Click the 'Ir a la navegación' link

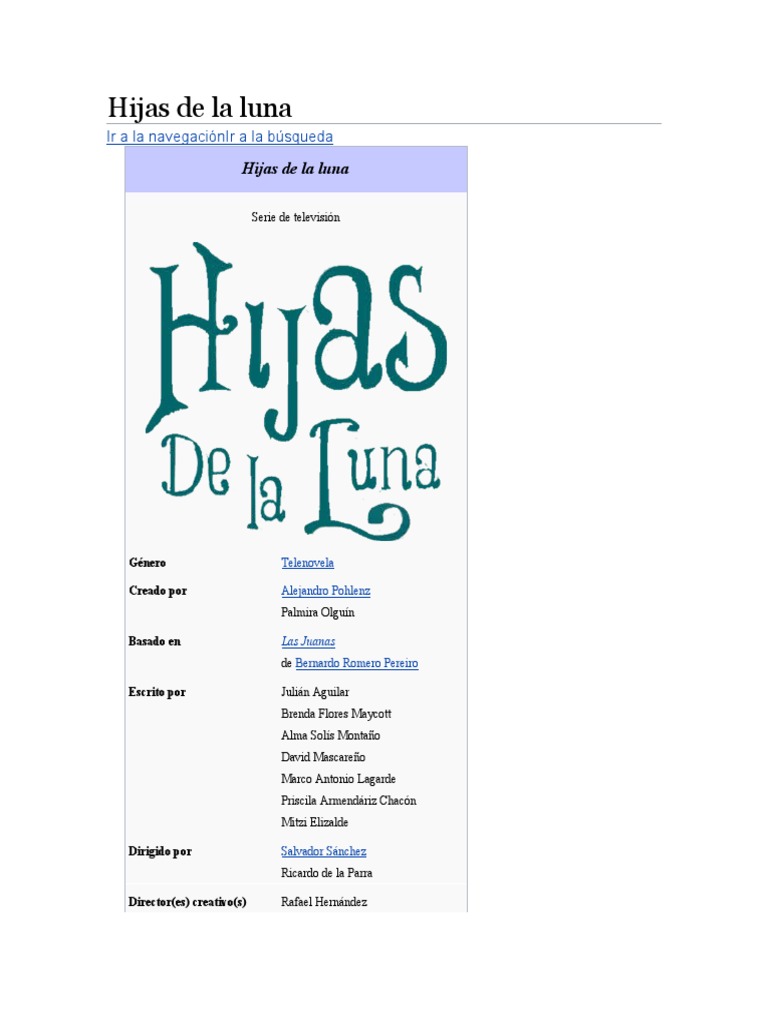point(166,136)
